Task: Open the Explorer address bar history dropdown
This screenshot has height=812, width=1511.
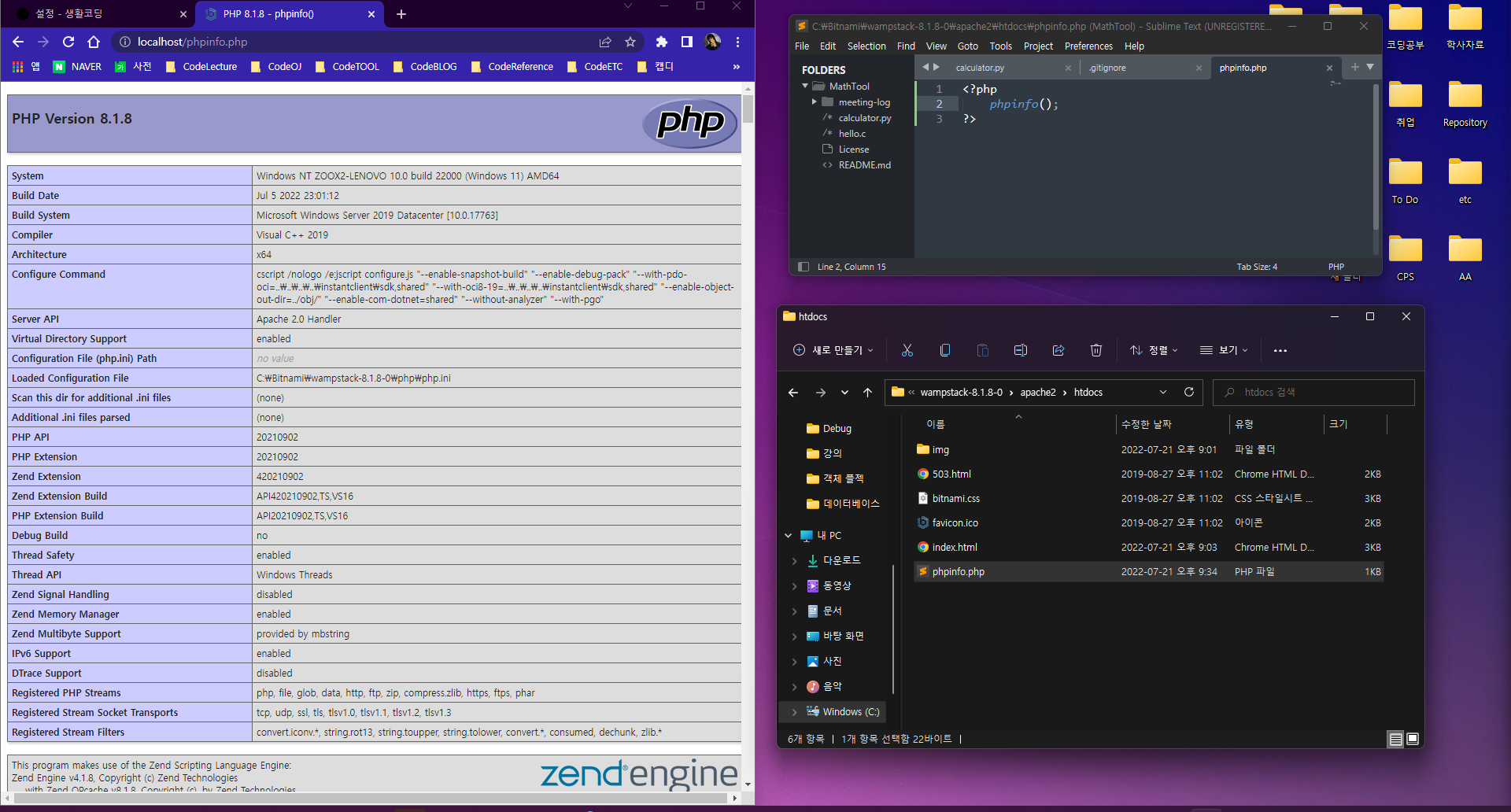Action: coord(1163,392)
